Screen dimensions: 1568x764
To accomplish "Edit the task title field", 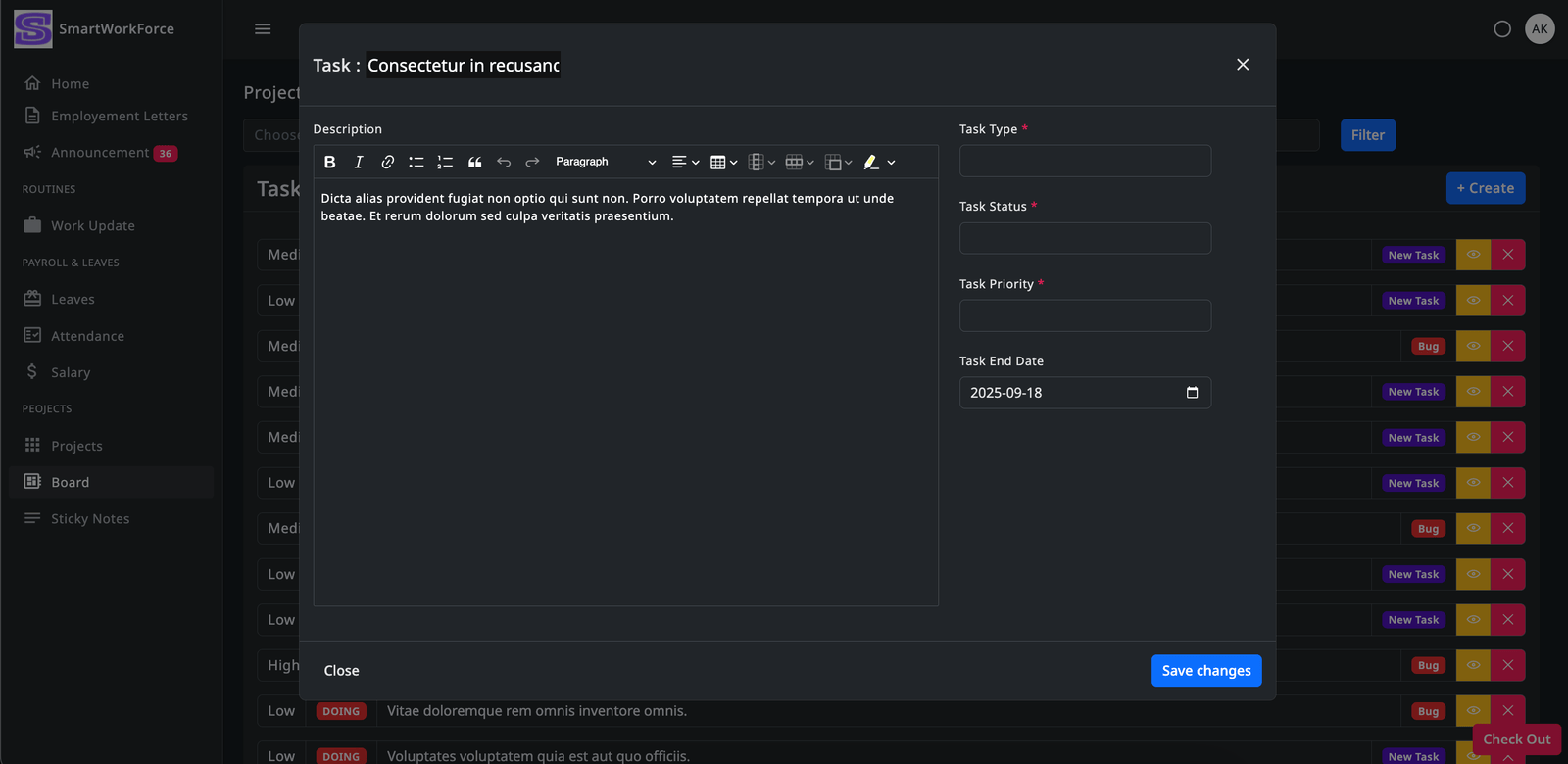I will pos(463,66).
